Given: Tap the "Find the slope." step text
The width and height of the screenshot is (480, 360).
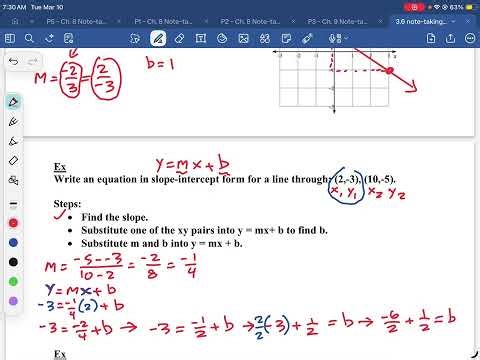Looking at the screenshot, I should 114,217.
